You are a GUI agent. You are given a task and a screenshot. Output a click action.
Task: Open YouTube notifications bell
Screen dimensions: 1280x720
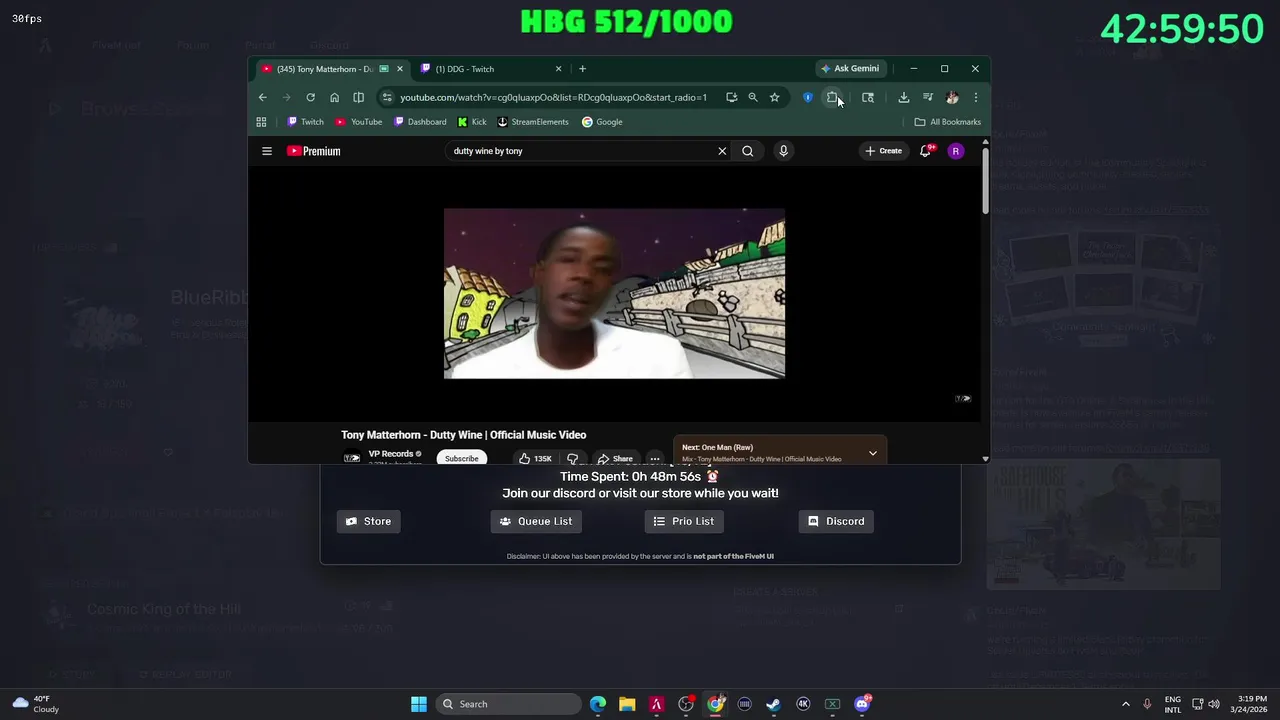pos(925,151)
